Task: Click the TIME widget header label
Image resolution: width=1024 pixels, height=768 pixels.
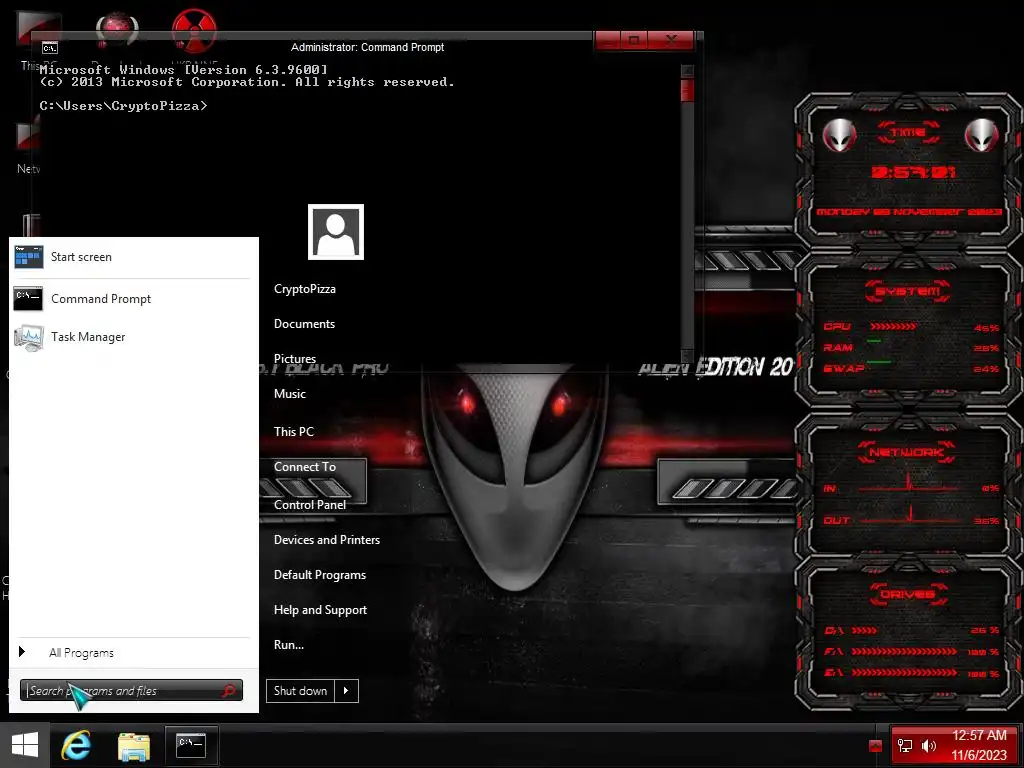Action: click(908, 133)
